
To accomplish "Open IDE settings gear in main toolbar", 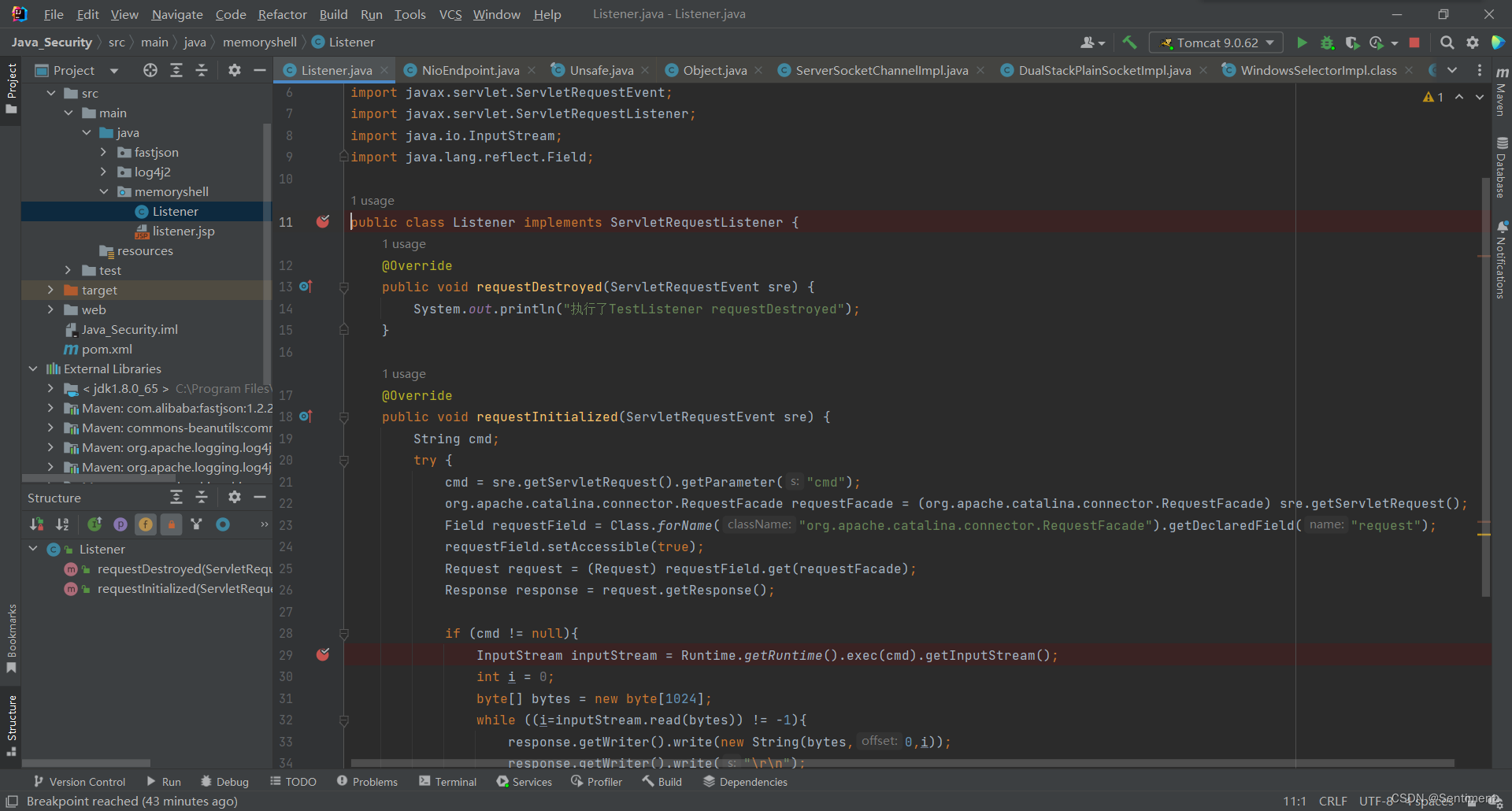I will click(x=1472, y=43).
